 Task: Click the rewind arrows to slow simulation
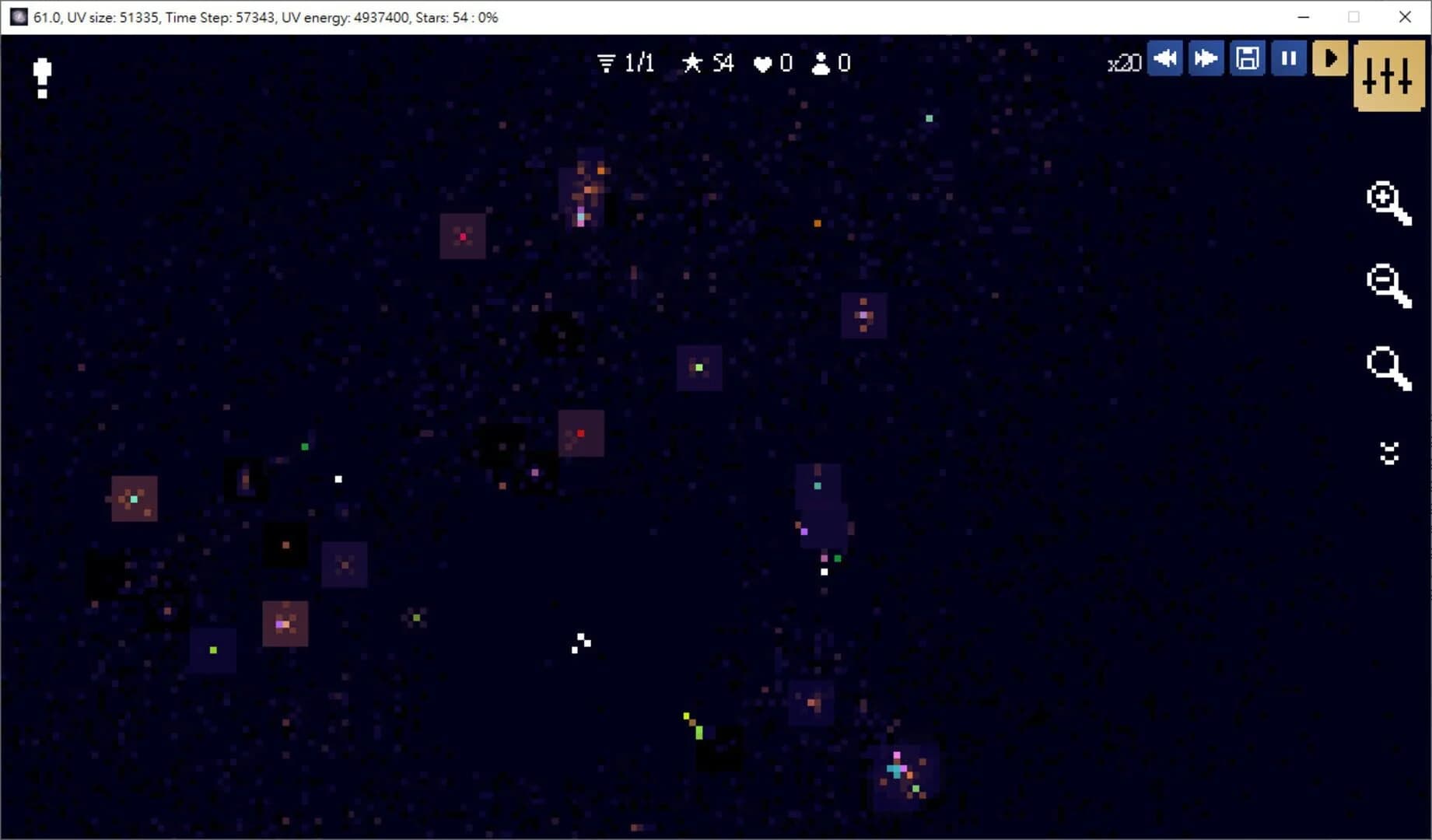pyautogui.click(x=1164, y=58)
